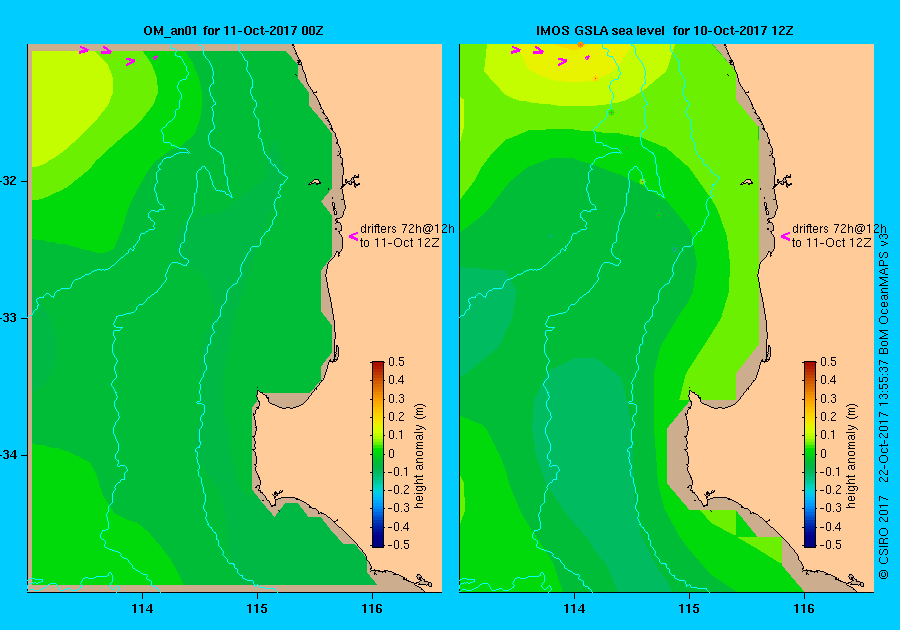Click the small island off the coast, right map
The image size is (900, 630).
(x=746, y=182)
